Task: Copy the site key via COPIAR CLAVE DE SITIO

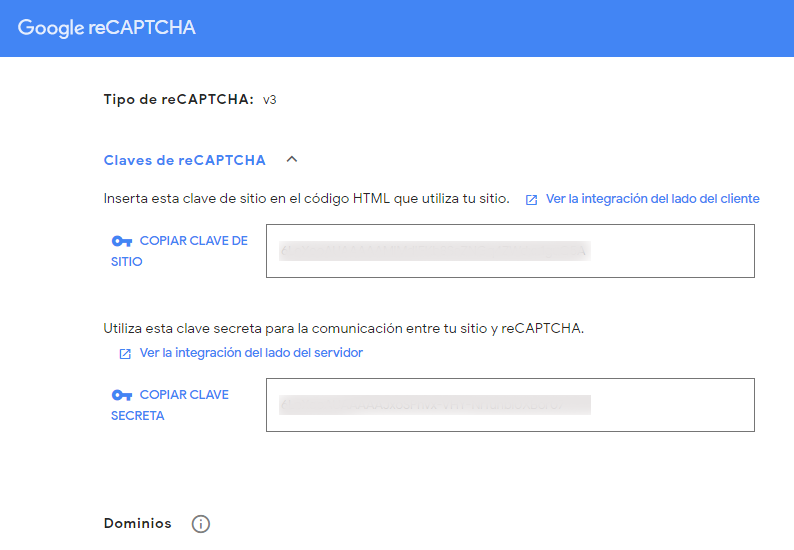Action: pos(180,251)
